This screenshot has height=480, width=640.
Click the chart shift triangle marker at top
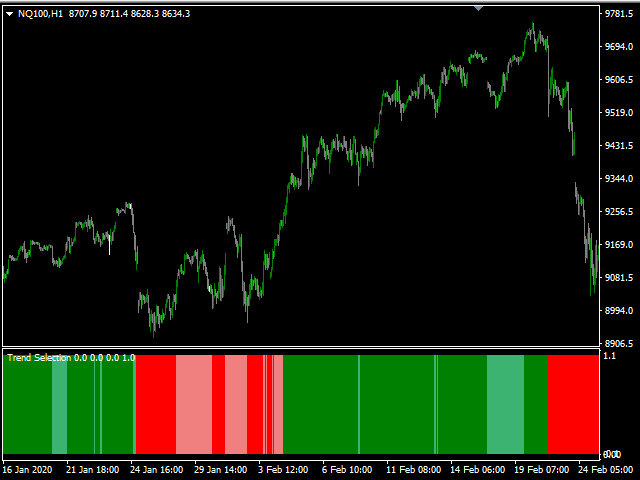[x=479, y=8]
